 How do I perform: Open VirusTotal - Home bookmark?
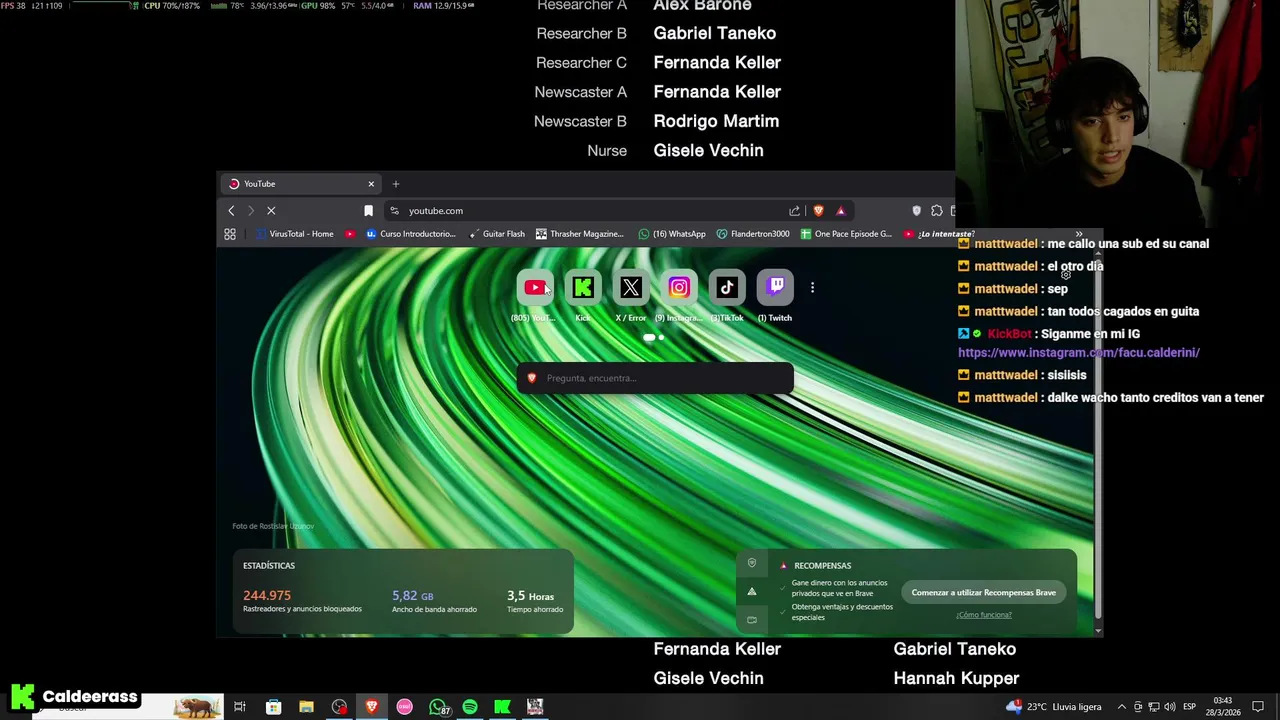[x=294, y=234]
